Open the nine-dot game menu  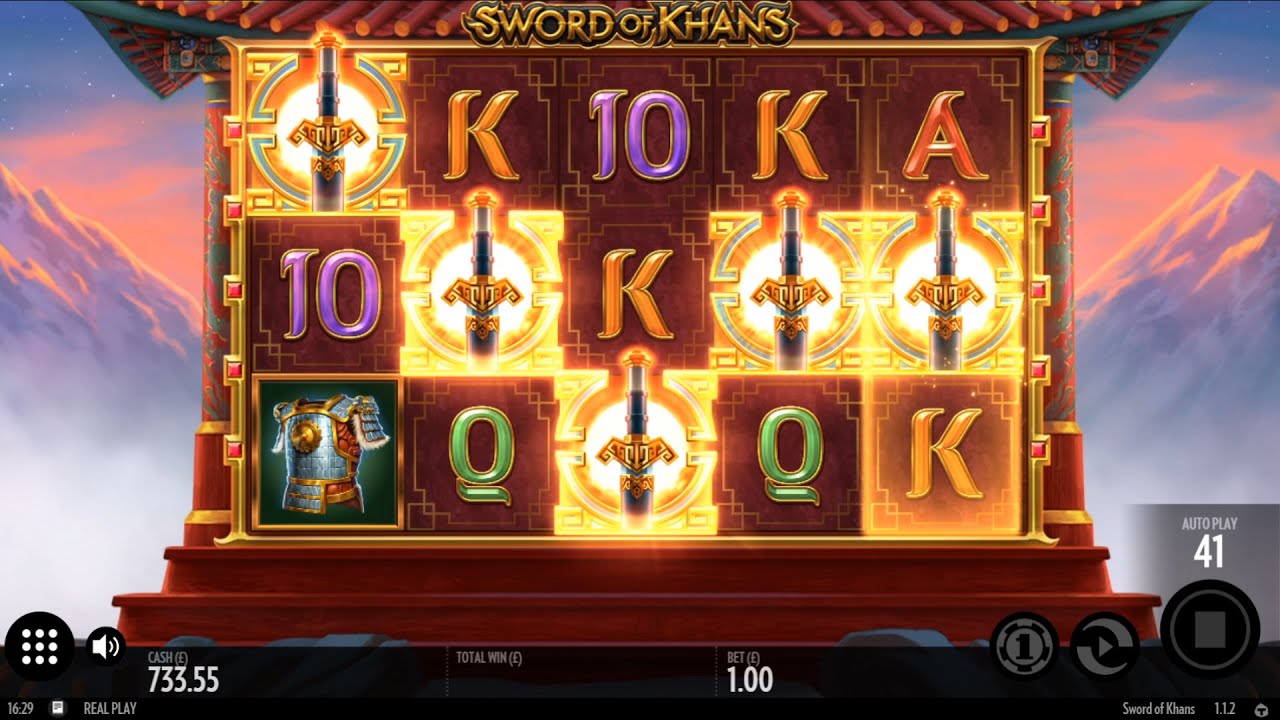point(39,646)
